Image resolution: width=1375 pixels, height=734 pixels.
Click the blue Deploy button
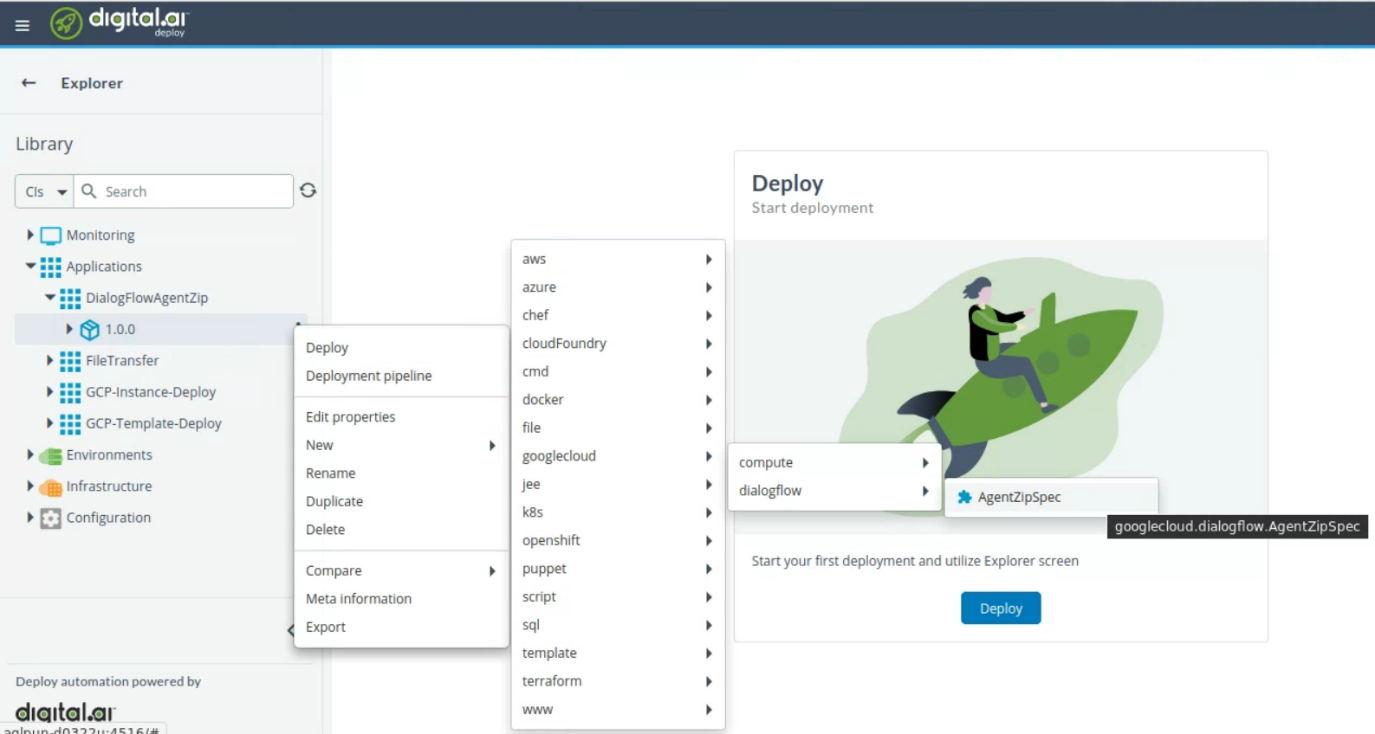click(x=1000, y=608)
